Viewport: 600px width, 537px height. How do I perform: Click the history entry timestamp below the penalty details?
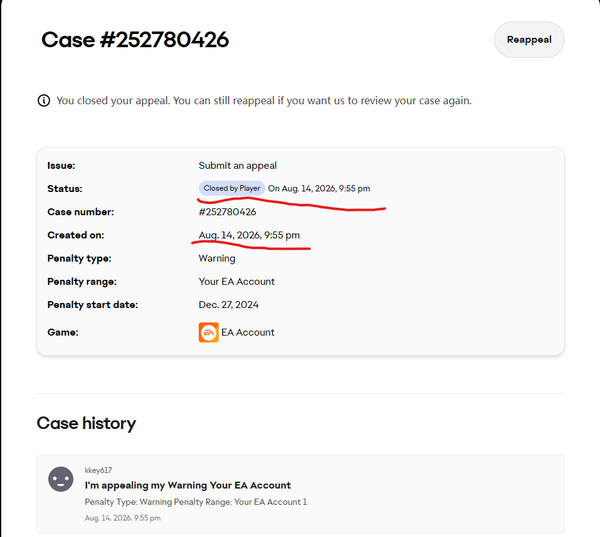tap(122, 518)
